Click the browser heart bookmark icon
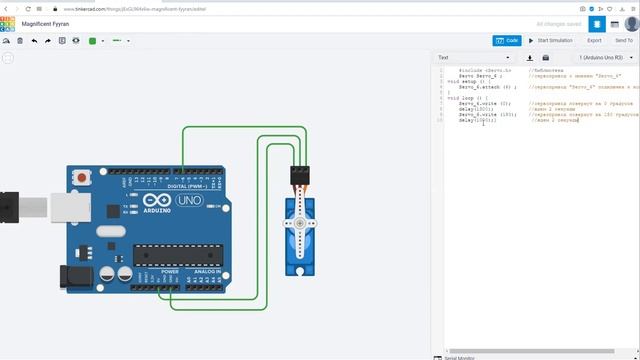The image size is (640, 360). (610, 9)
